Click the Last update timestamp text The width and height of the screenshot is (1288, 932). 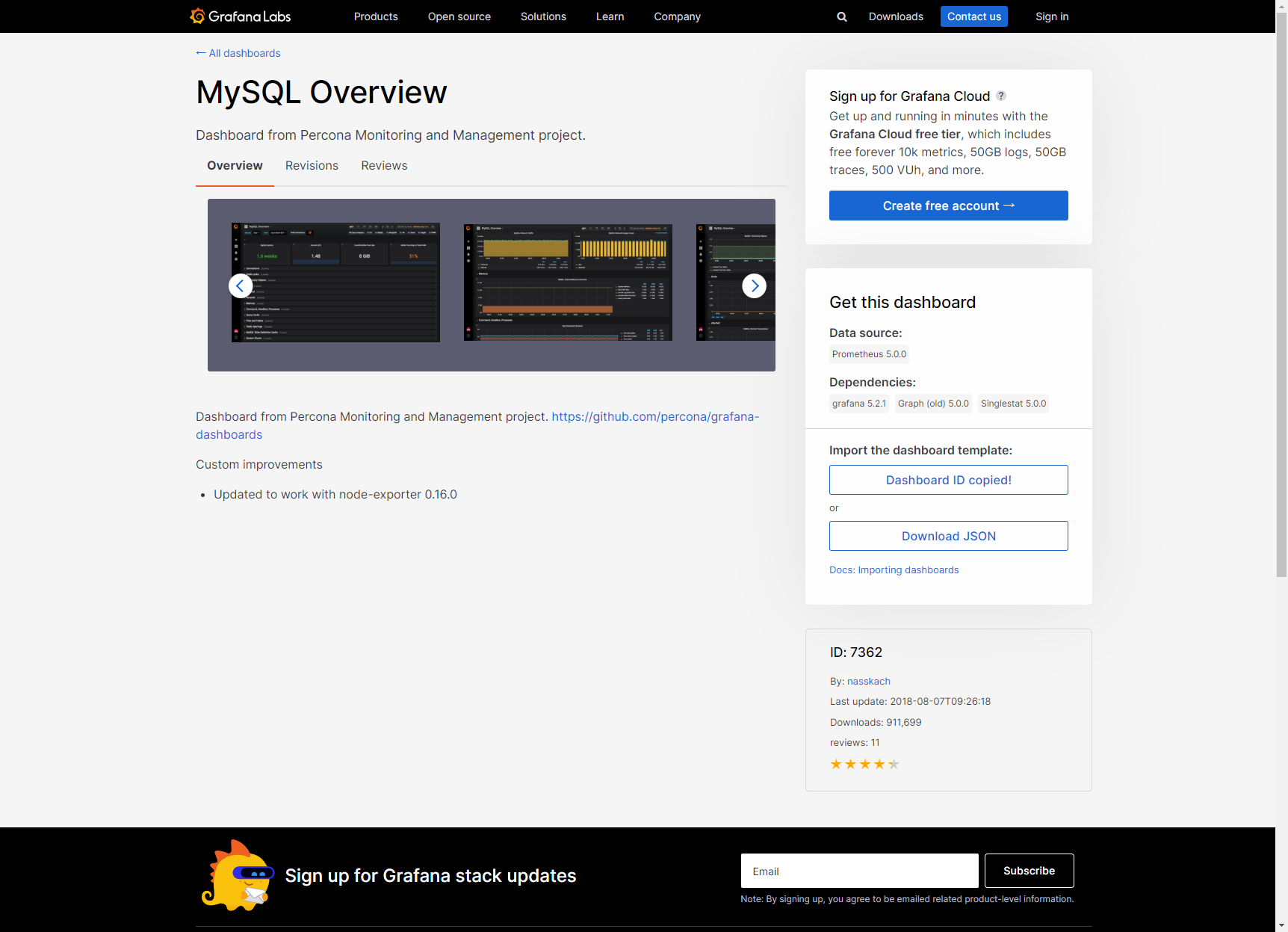coord(910,701)
